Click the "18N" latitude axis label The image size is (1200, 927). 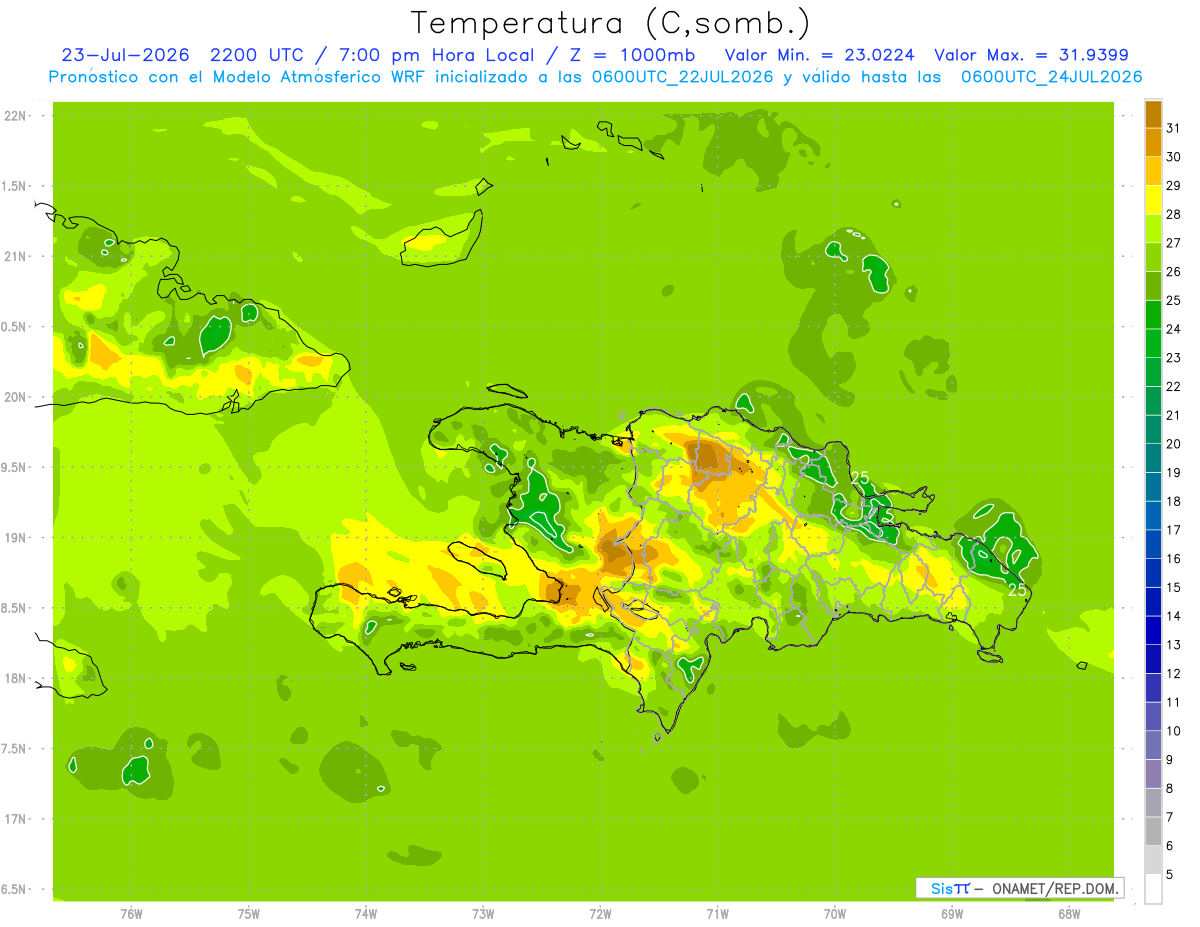coord(14,678)
